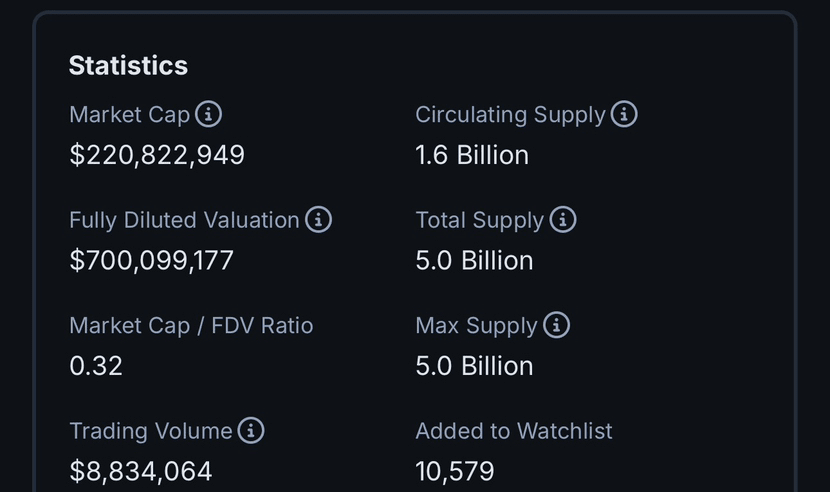Click the Total Supply label text
The height and width of the screenshot is (492, 830).
479,220
